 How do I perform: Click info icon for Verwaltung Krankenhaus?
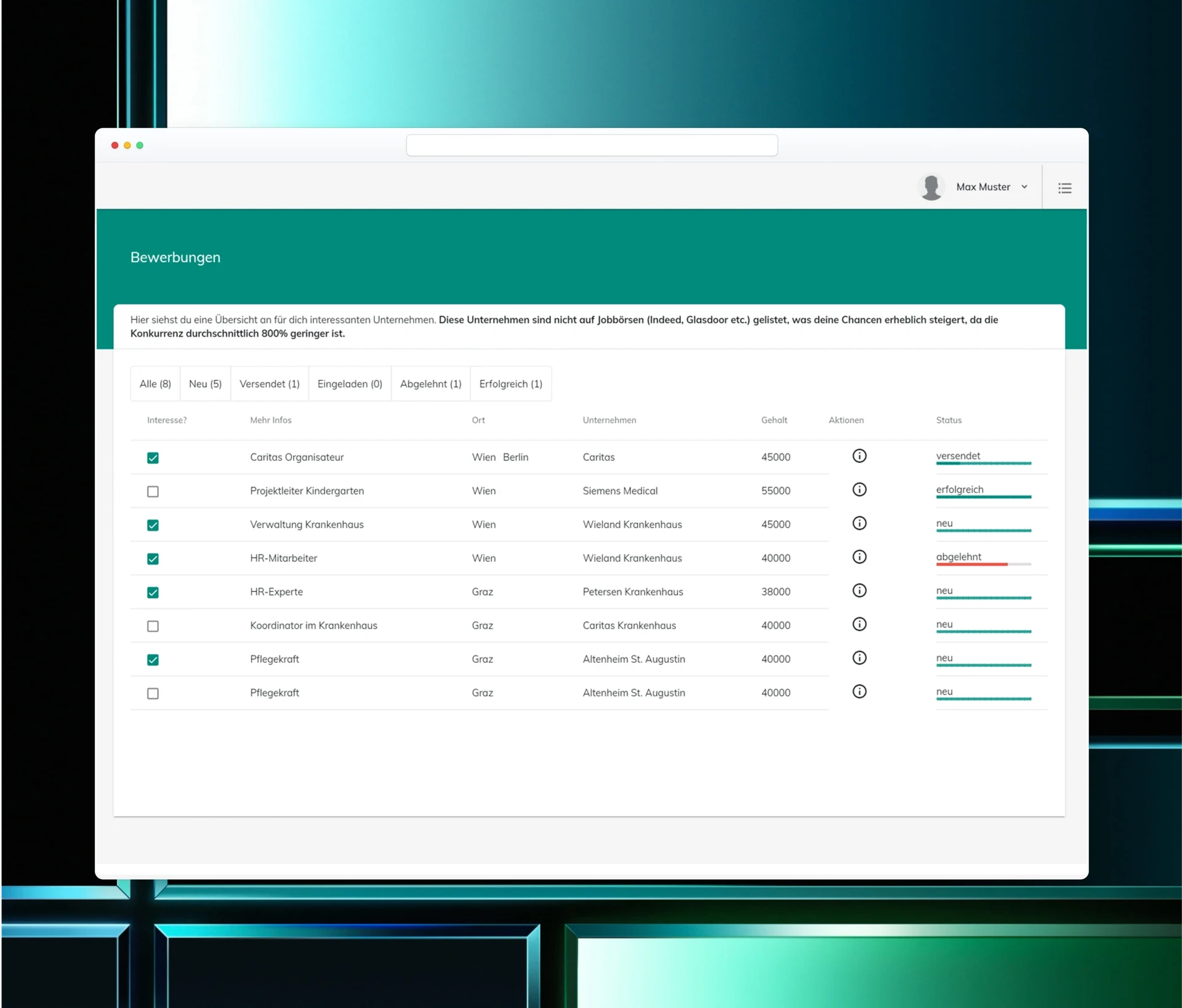(859, 523)
